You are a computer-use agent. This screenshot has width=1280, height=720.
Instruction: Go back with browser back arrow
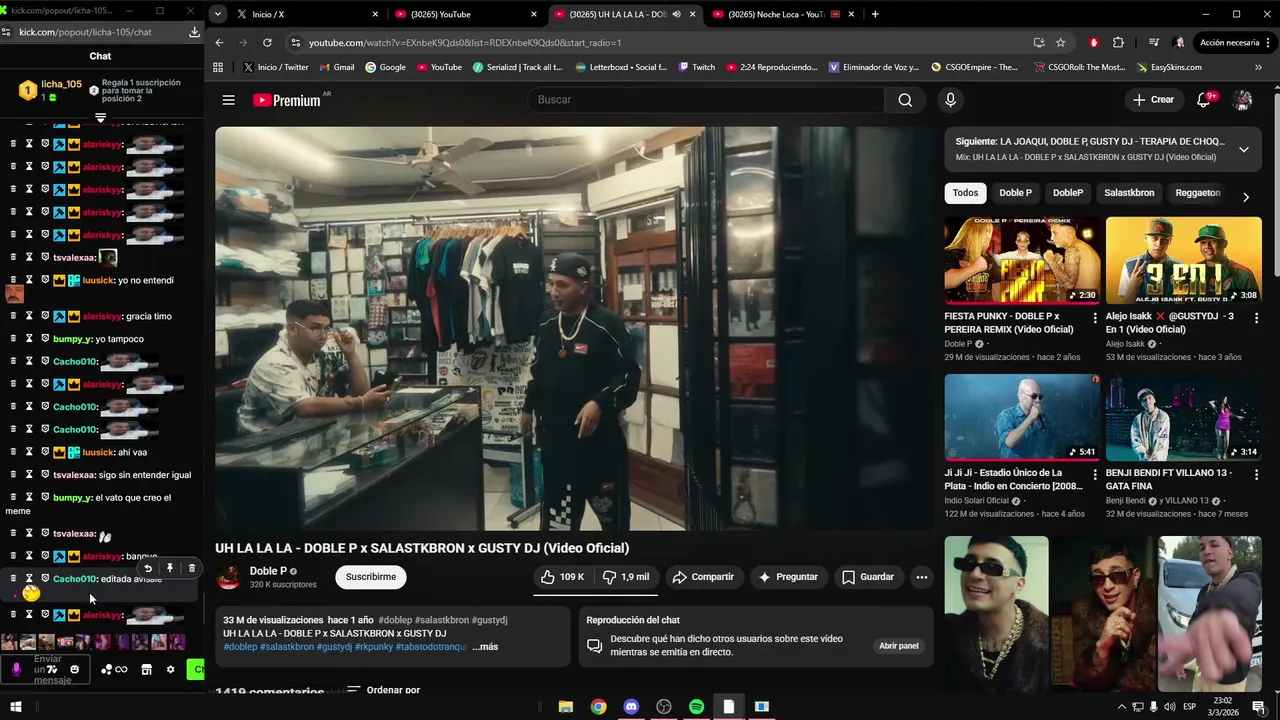tap(220, 43)
